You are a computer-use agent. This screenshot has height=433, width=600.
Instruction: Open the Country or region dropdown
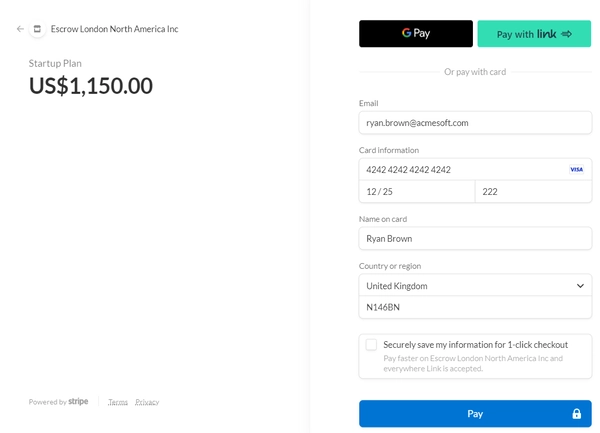tap(475, 286)
